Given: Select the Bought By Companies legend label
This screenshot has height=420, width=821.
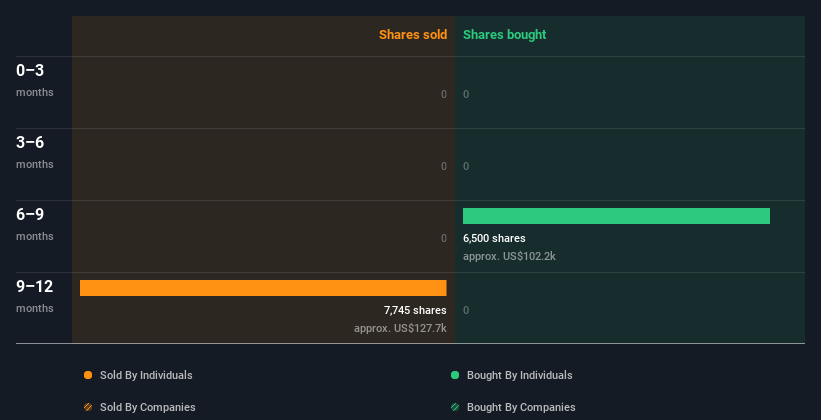Looking at the screenshot, I should 521,407.
